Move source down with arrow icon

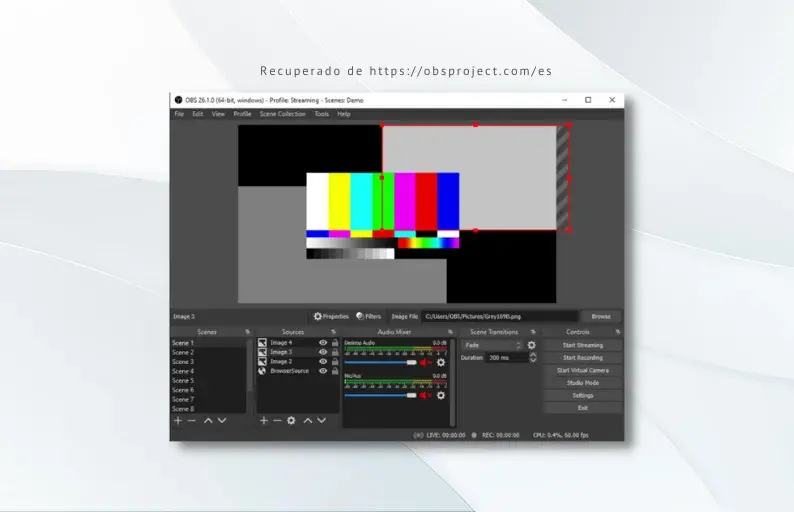pyautogui.click(x=322, y=420)
